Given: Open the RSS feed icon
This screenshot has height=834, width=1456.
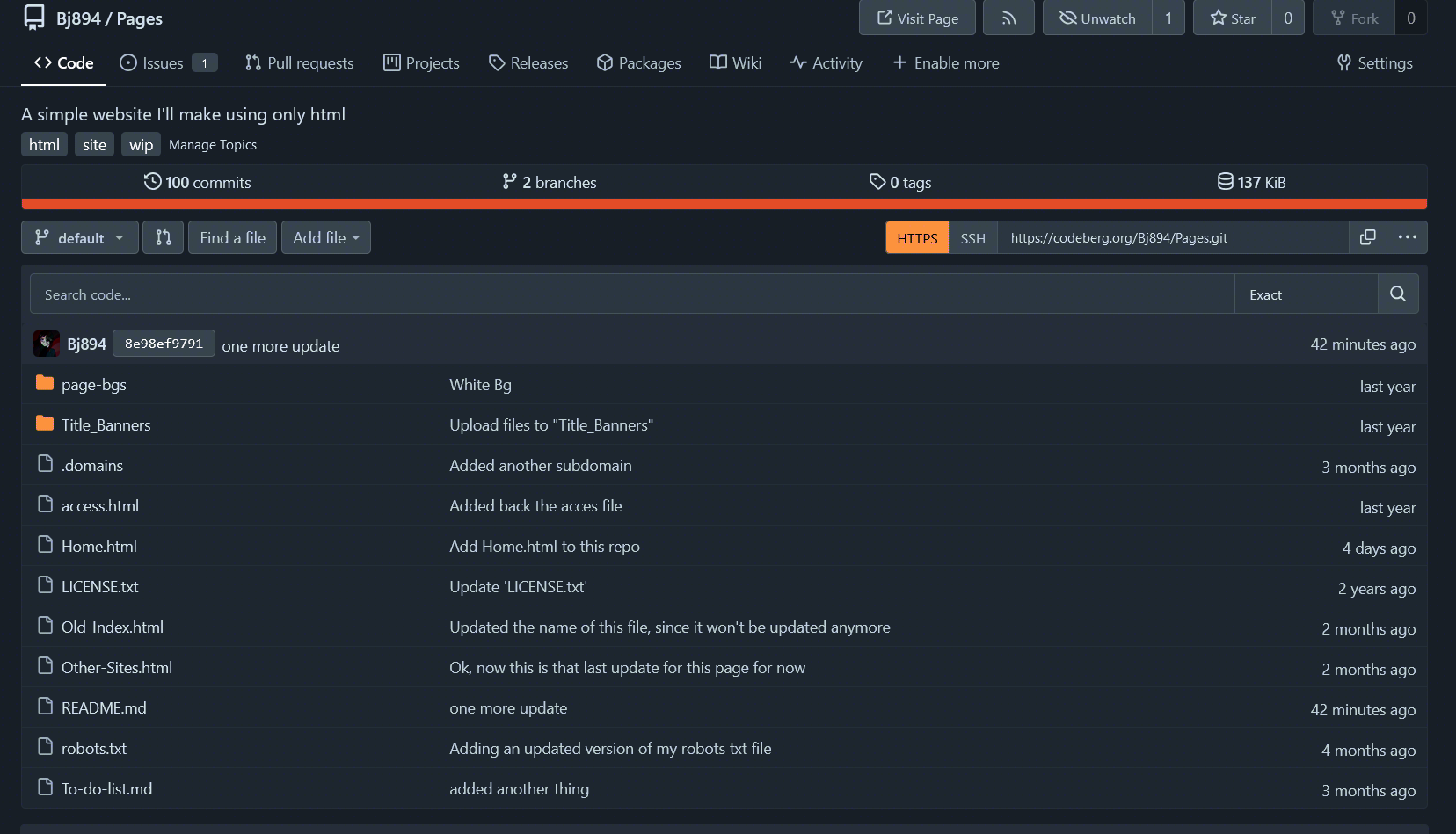Looking at the screenshot, I should point(1008,18).
